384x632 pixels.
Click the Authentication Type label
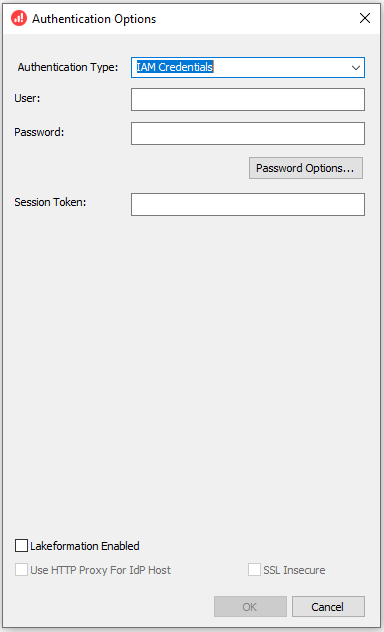point(68,67)
